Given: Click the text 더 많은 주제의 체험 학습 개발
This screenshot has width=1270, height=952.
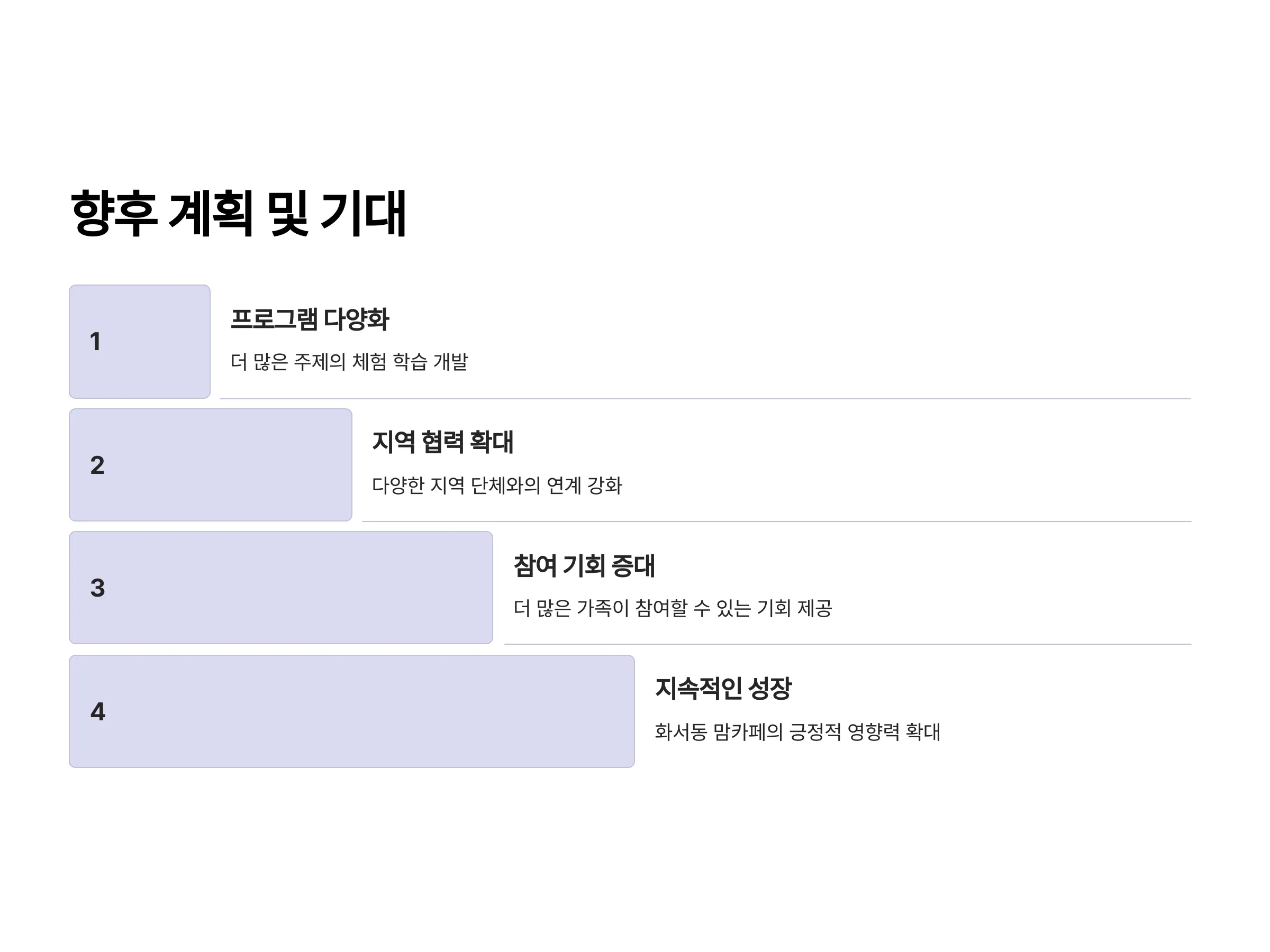Looking at the screenshot, I should [349, 362].
